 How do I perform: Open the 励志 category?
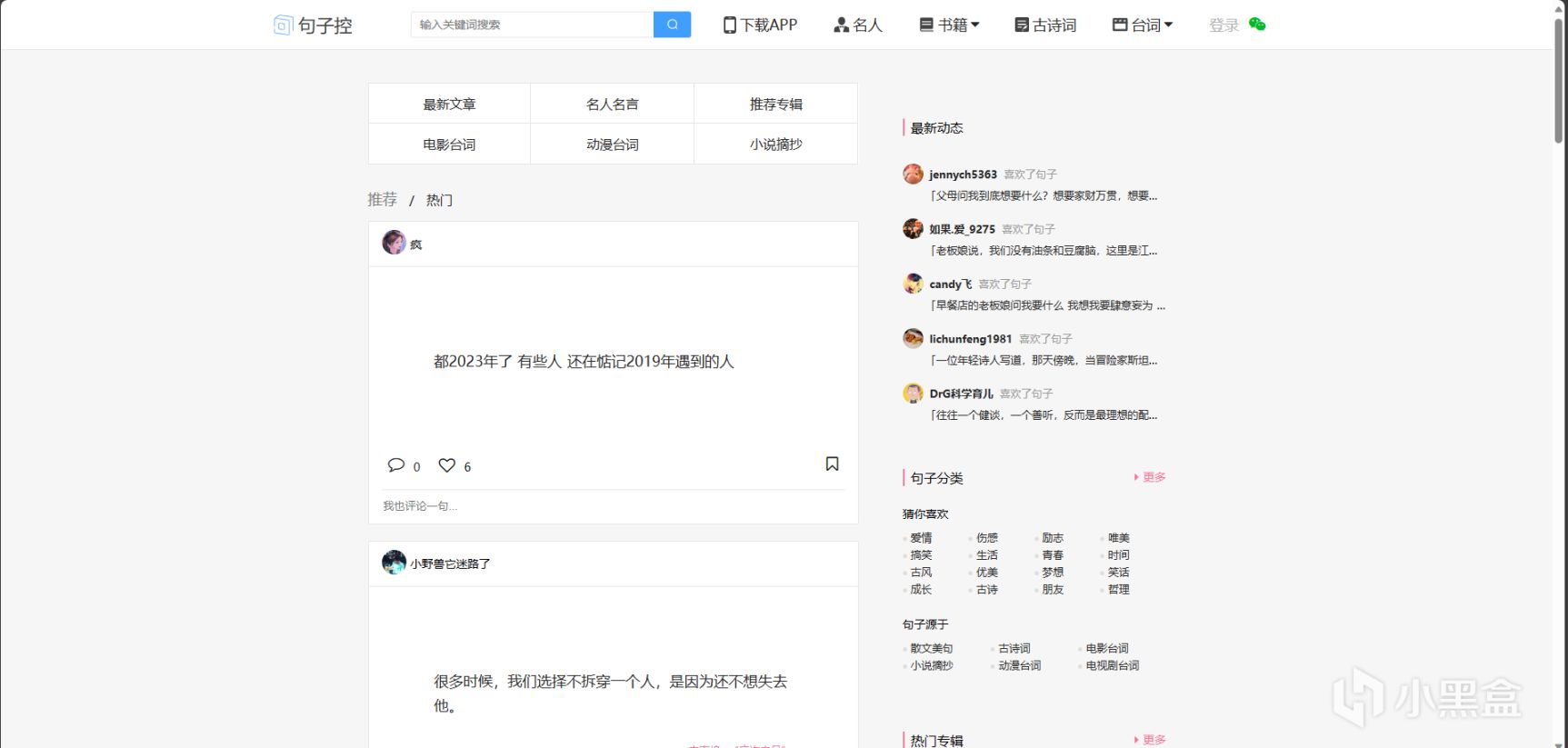1053,538
